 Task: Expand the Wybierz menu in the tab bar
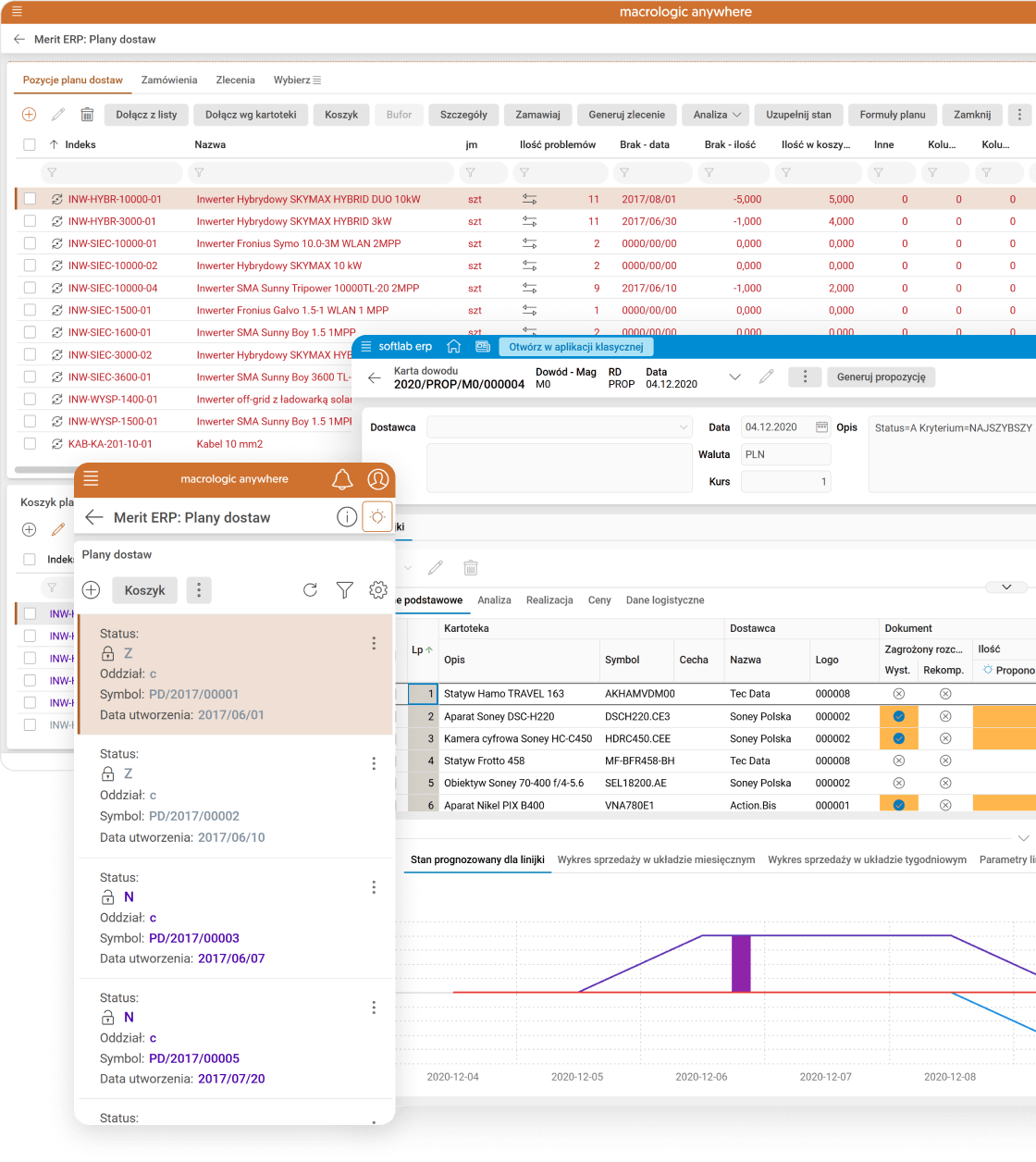297,80
